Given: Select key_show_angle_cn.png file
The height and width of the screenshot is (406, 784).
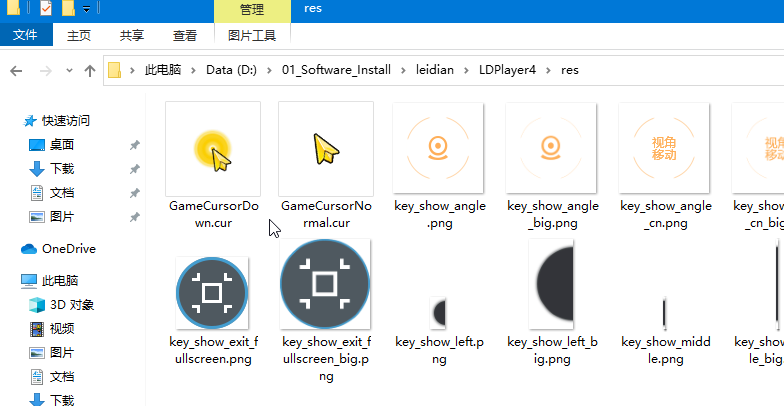Looking at the screenshot, I should [x=665, y=149].
